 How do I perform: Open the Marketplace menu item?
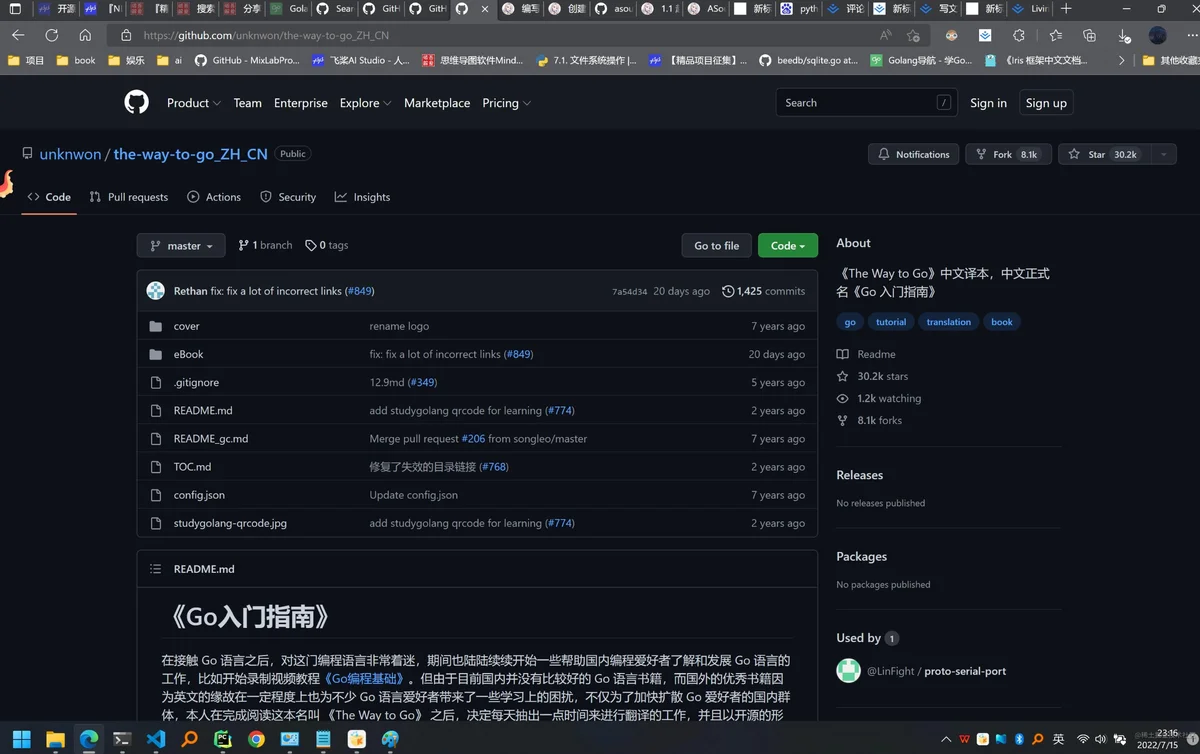pos(437,103)
